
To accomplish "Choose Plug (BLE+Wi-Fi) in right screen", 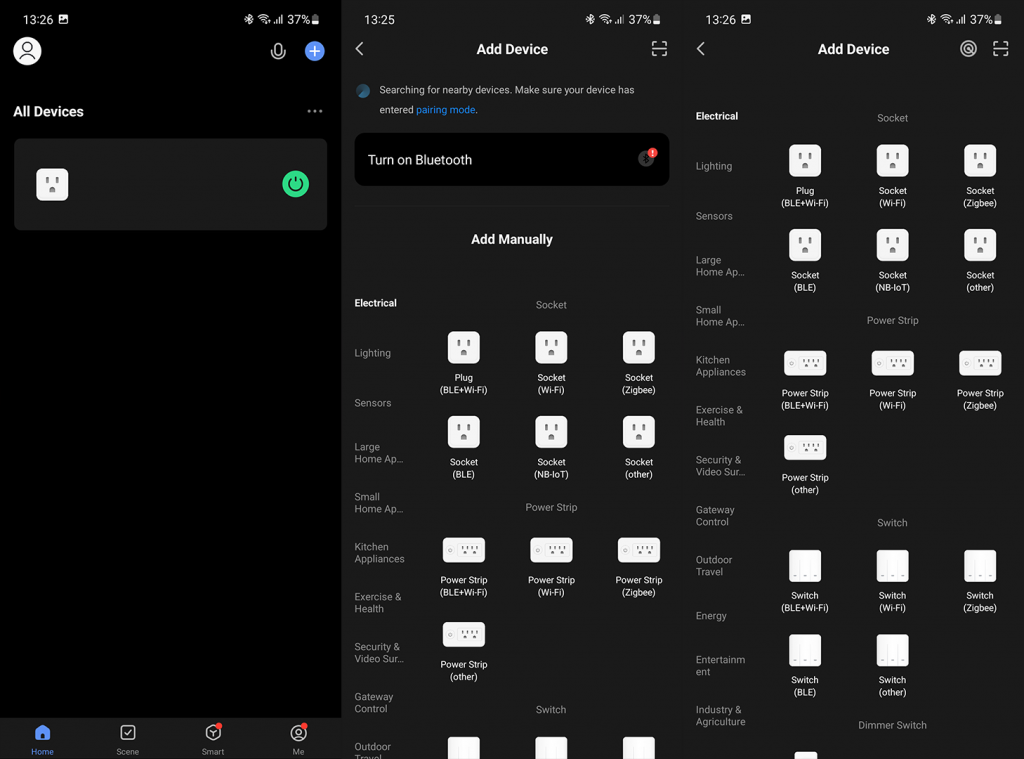I will (805, 176).
